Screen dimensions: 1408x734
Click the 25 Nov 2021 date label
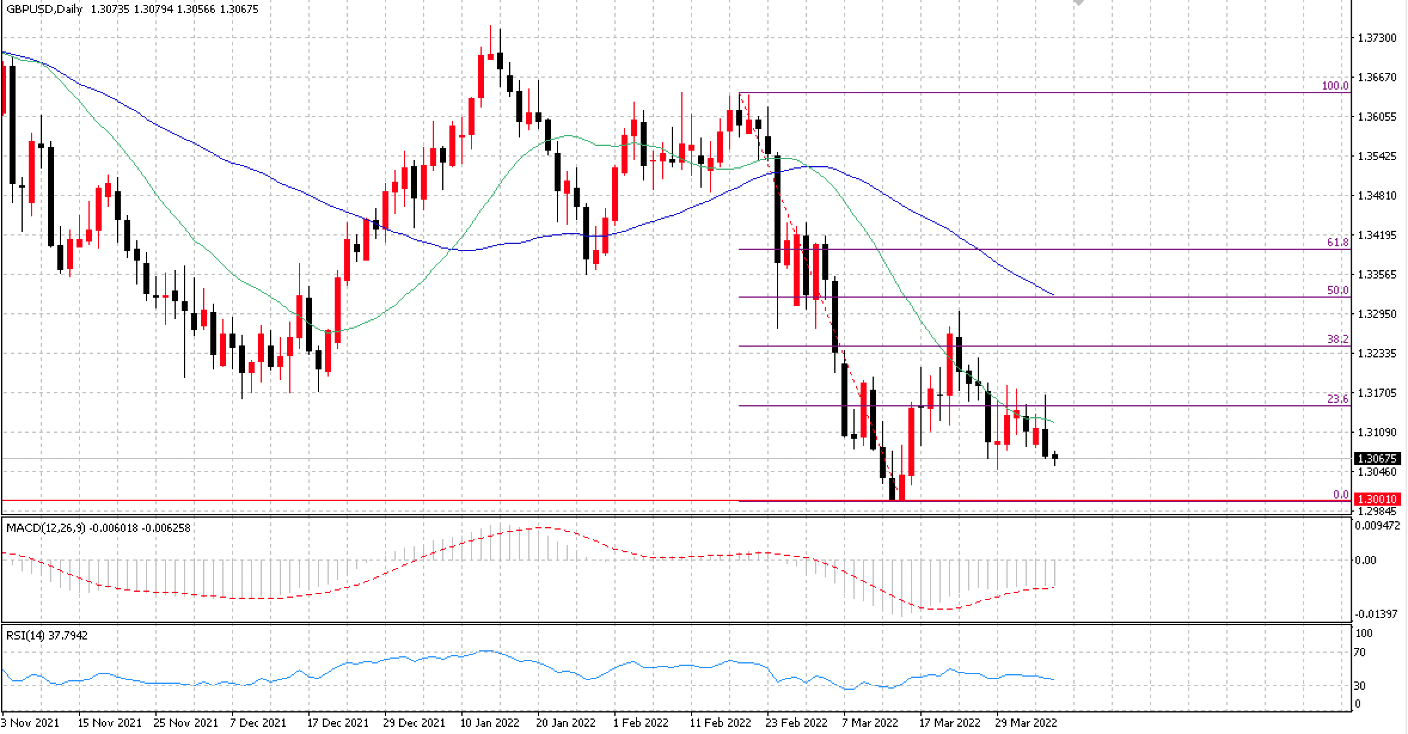pos(187,722)
